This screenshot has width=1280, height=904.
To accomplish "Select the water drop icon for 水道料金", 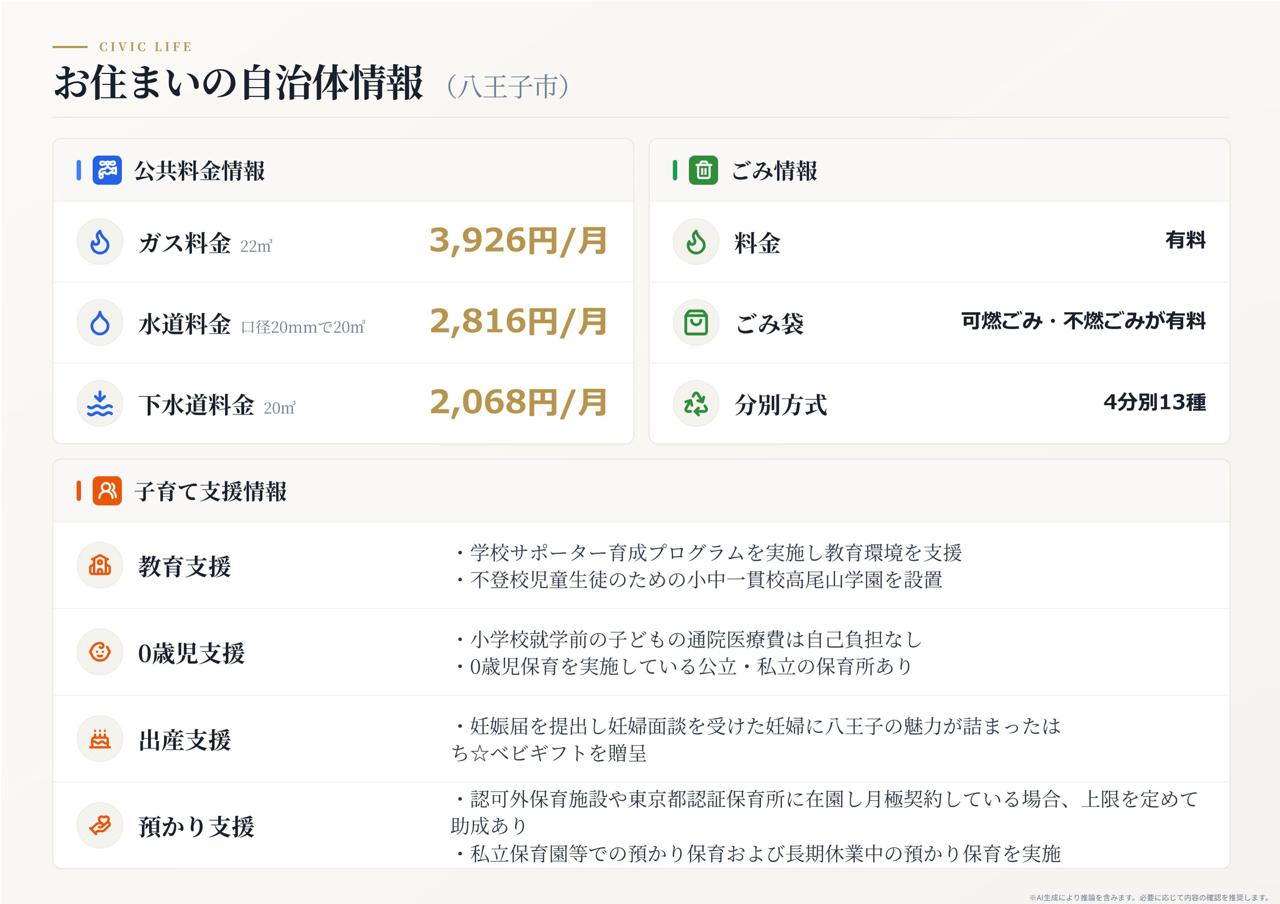I will [x=100, y=323].
